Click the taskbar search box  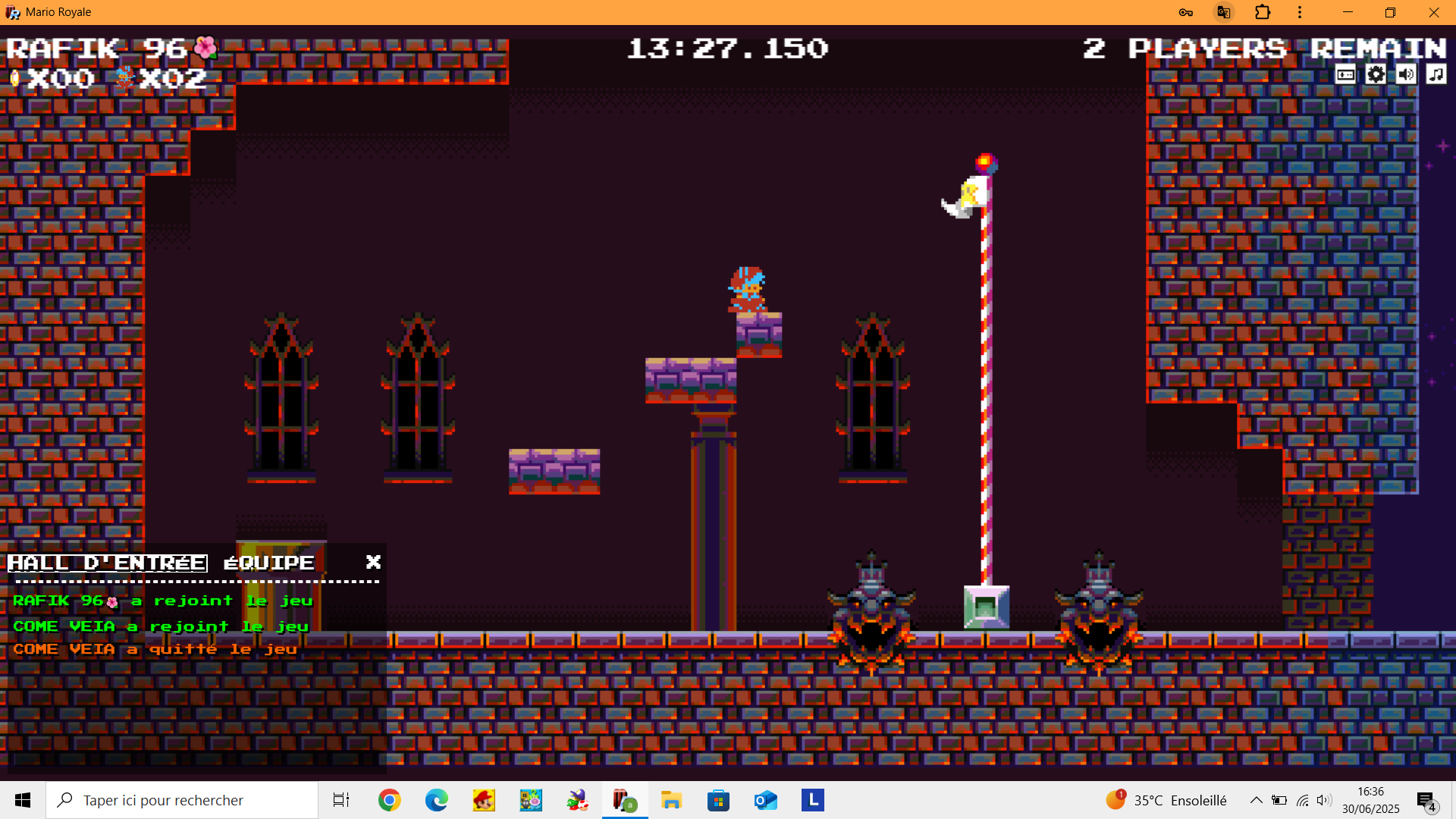(182, 800)
